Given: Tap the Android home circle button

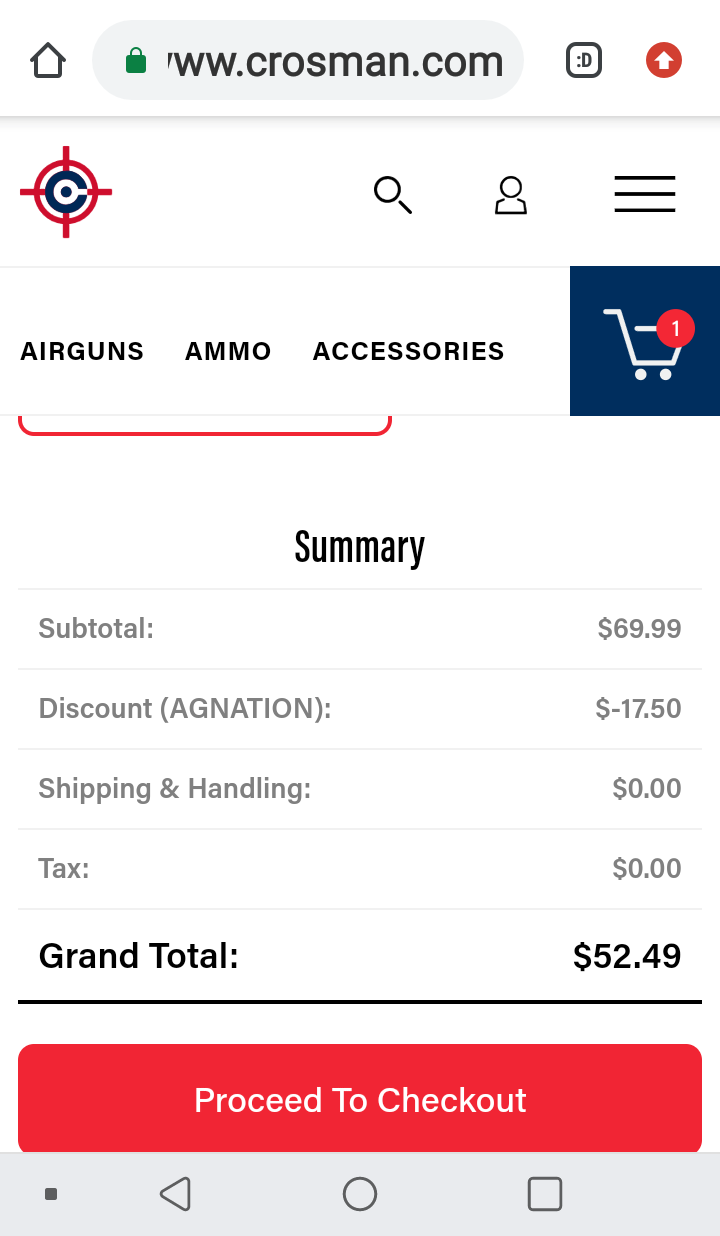Looking at the screenshot, I should pos(360,1193).
